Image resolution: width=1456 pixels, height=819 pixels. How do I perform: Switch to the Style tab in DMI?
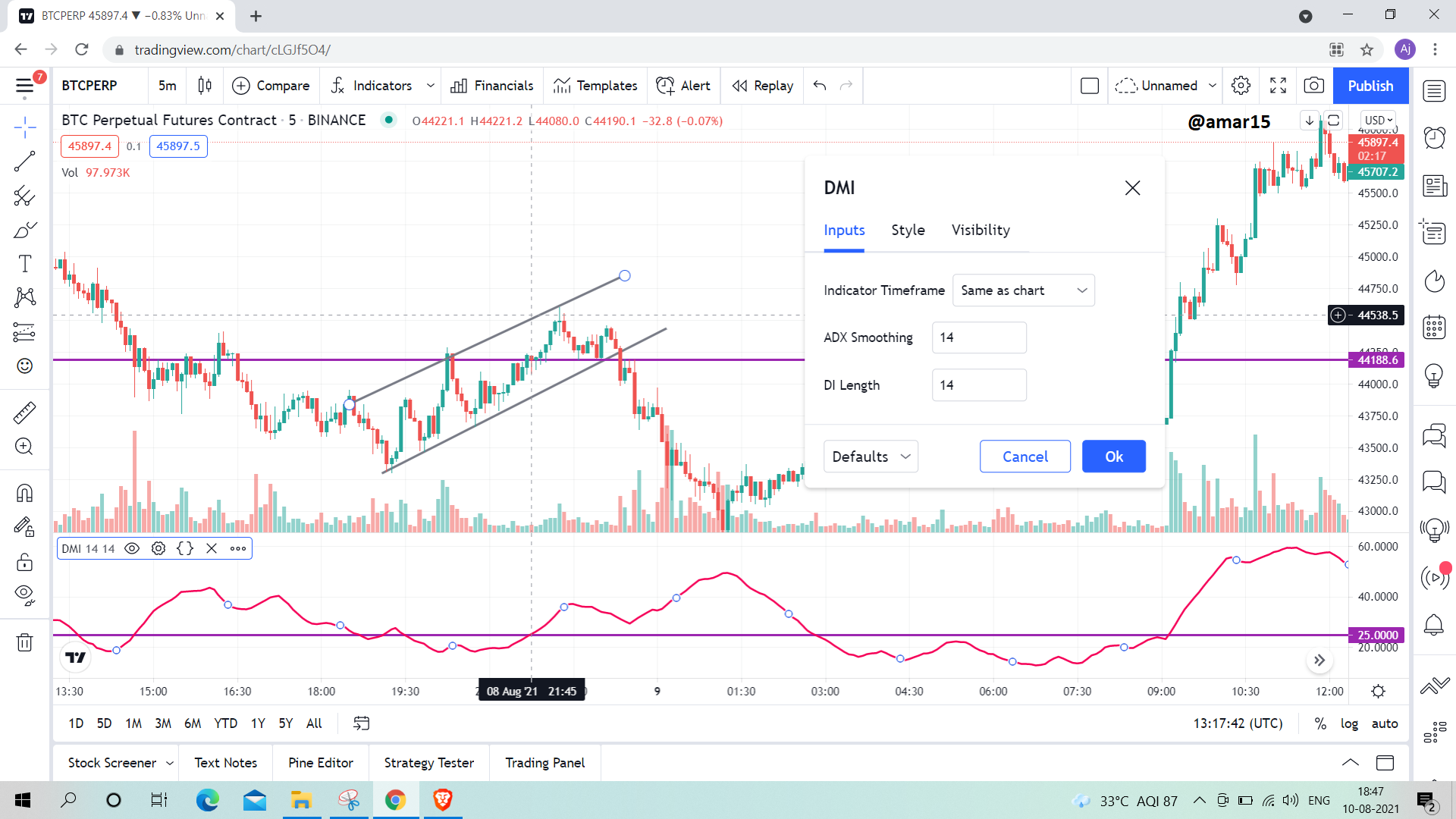coord(908,230)
